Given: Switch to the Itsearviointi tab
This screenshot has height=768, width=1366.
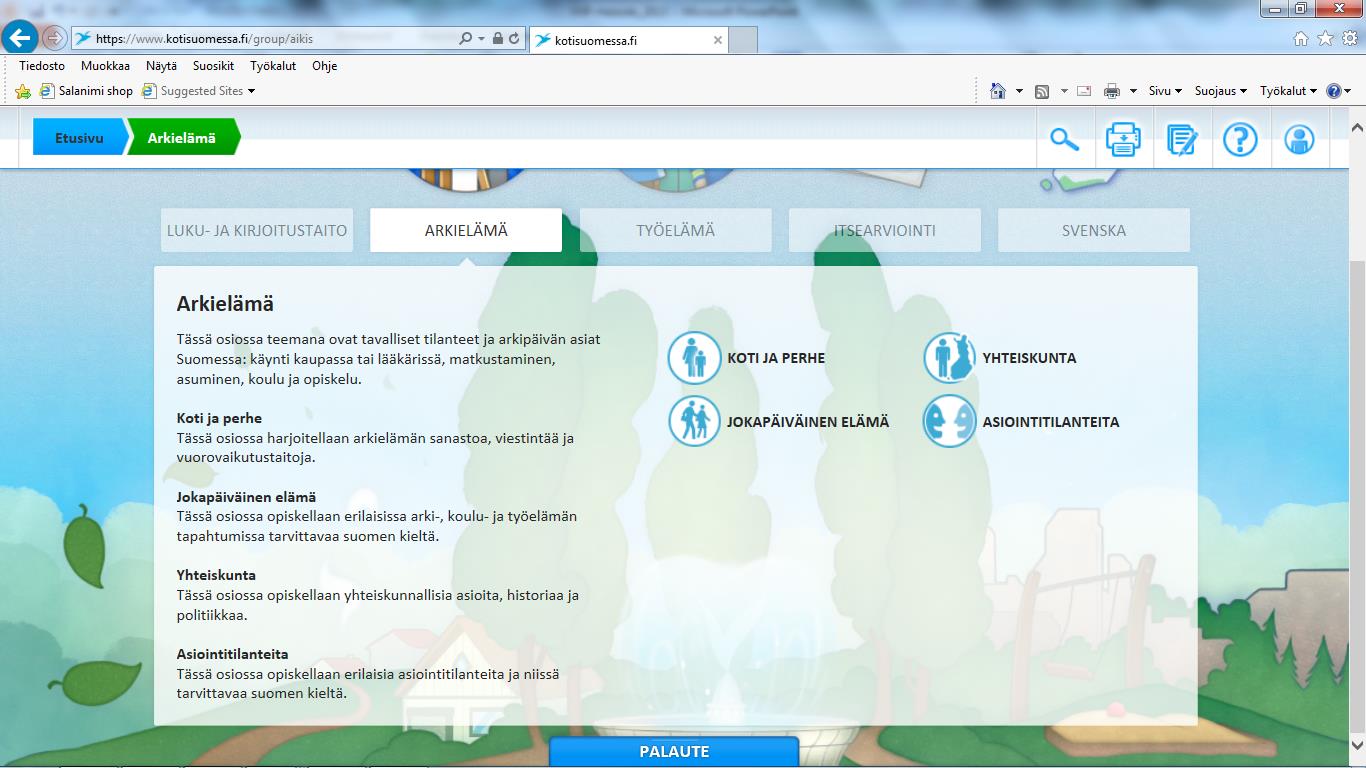Looking at the screenshot, I should [885, 230].
